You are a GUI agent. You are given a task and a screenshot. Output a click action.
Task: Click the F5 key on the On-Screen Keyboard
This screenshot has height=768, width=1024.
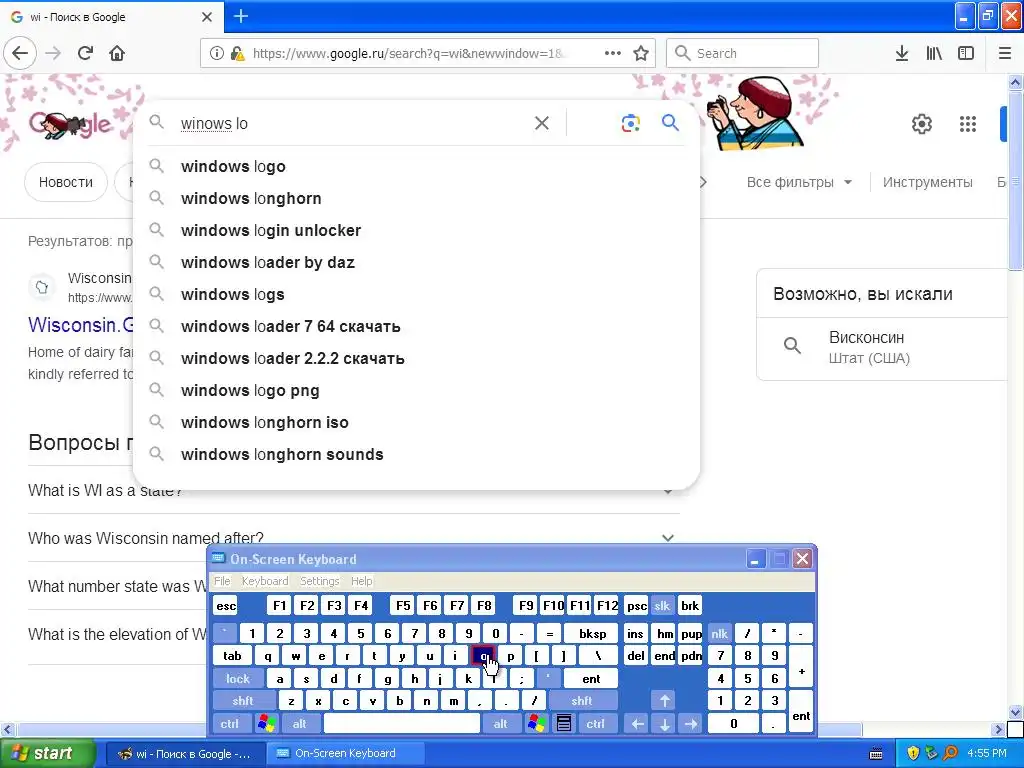tap(403, 606)
